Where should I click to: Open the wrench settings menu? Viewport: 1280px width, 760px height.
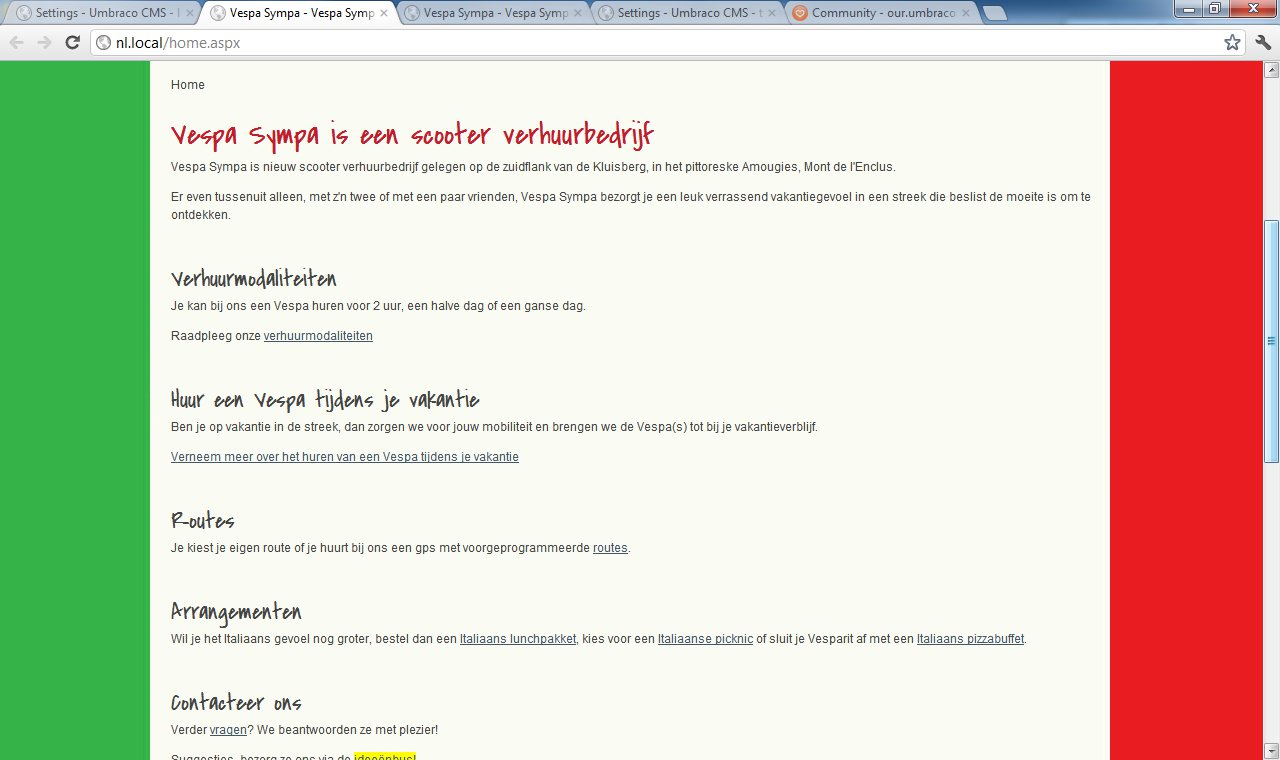click(x=1263, y=42)
